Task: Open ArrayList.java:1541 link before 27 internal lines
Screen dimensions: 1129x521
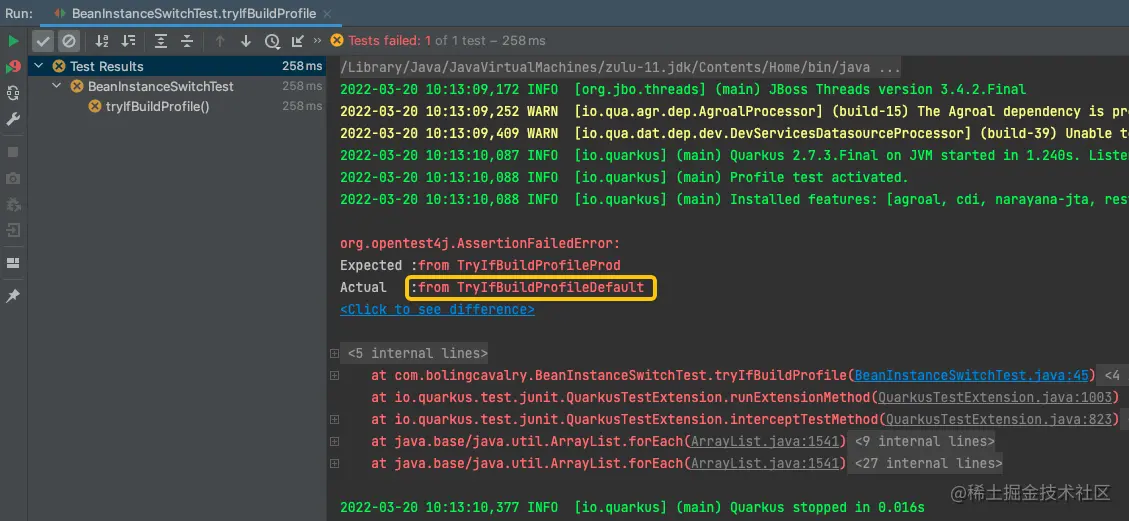Action: (x=764, y=463)
